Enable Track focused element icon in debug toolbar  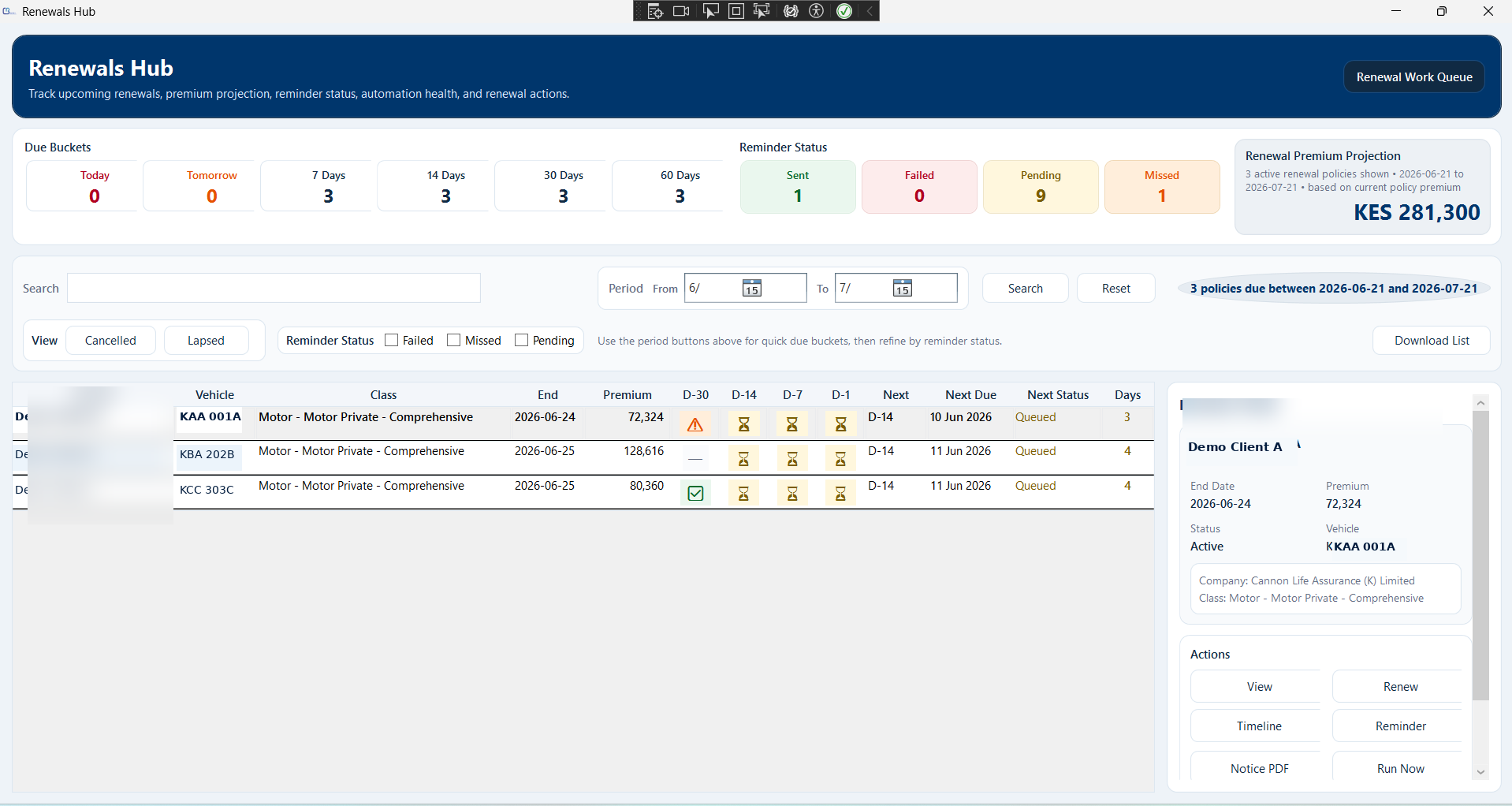tap(762, 11)
